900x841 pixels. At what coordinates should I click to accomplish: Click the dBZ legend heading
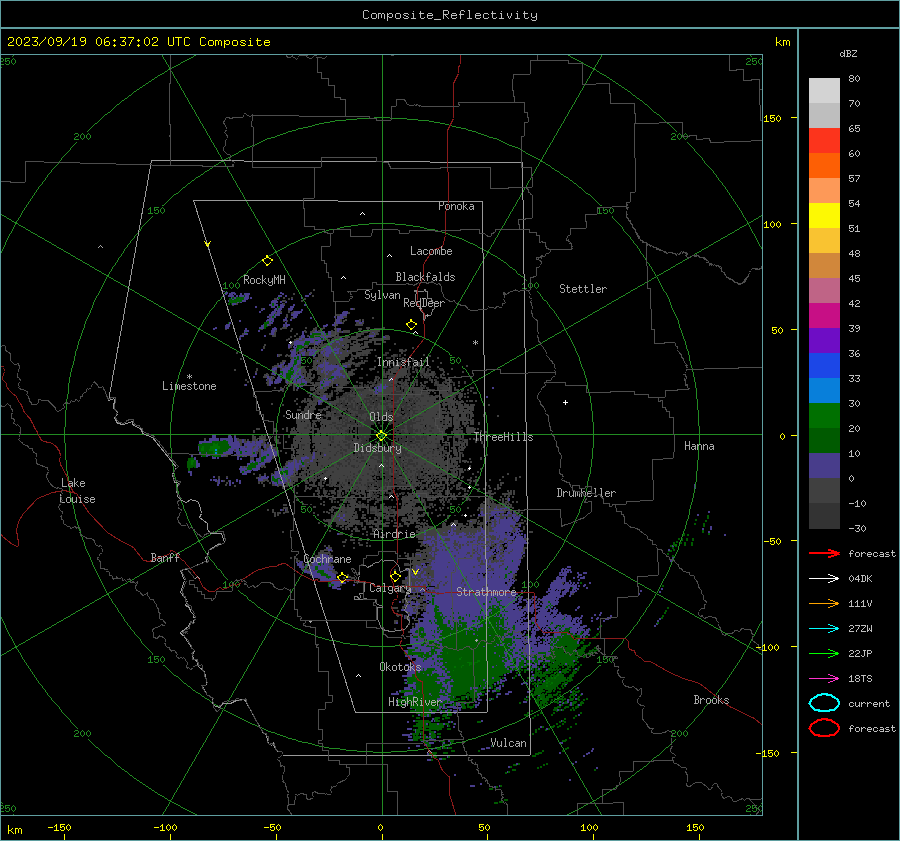[848, 54]
